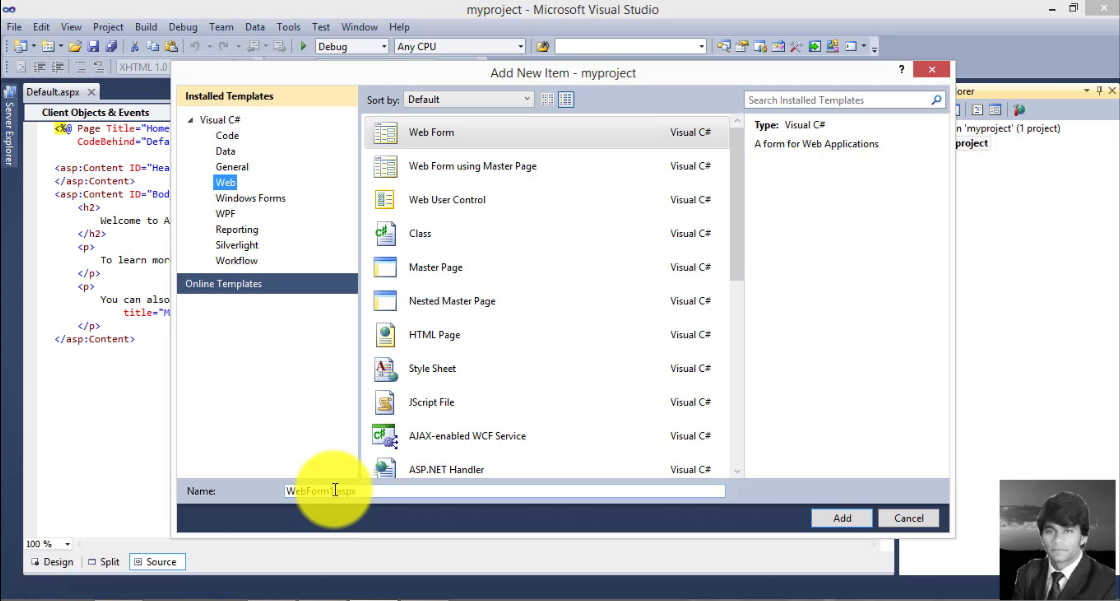Open the Project menu
Viewport: 1120px width, 601px height.
pyautogui.click(x=108, y=27)
